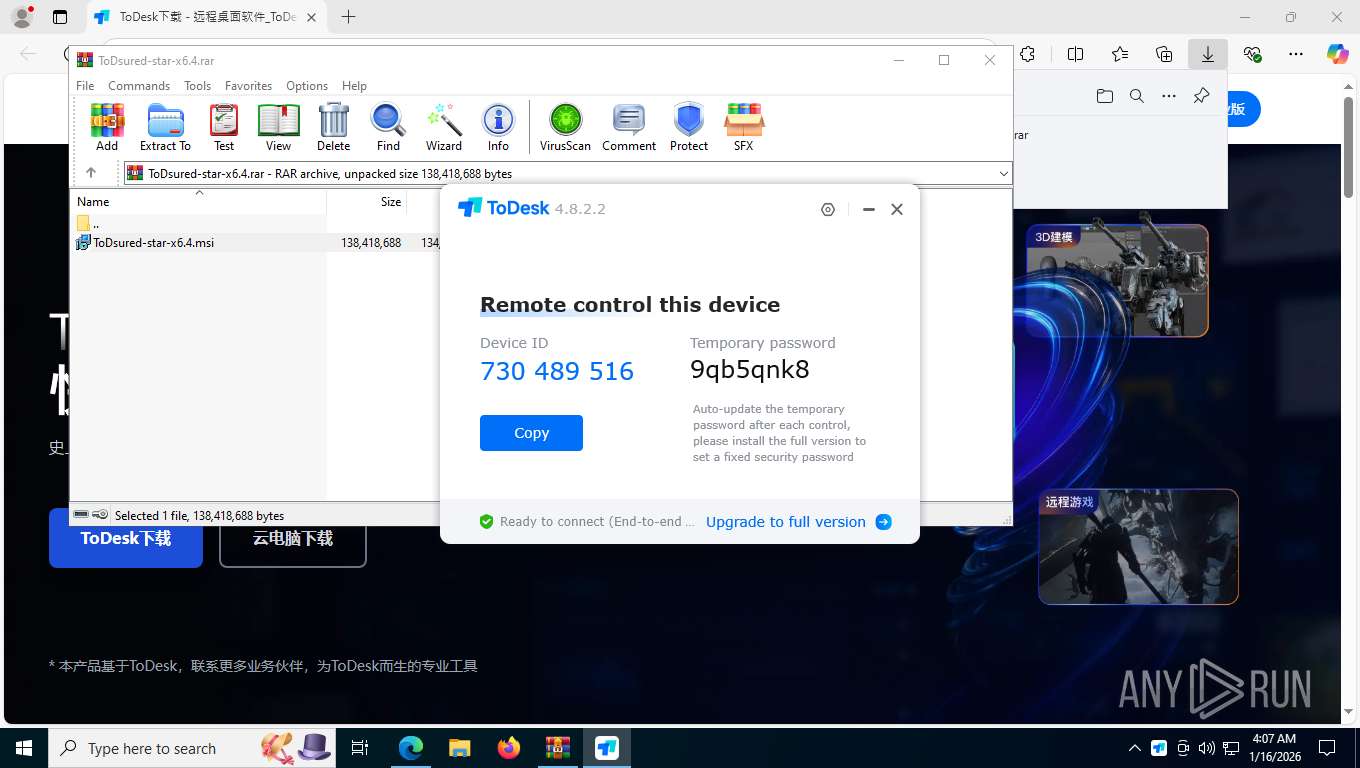Screen dimensions: 1360x768
Task: Sort files by Size column header
Action: click(x=367, y=202)
